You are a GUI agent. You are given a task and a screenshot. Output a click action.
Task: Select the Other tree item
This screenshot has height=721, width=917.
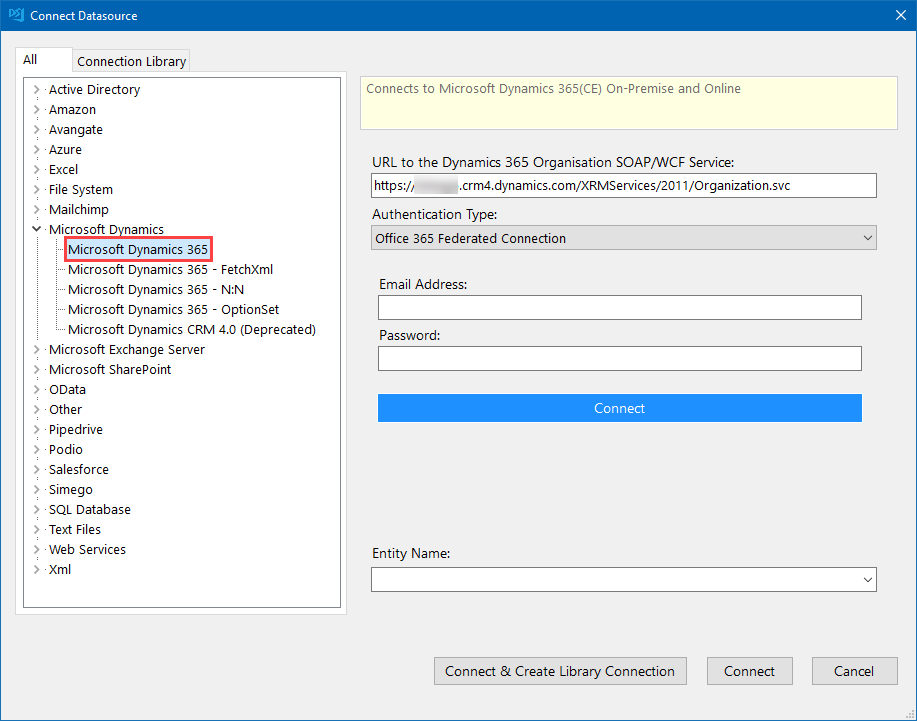65,409
